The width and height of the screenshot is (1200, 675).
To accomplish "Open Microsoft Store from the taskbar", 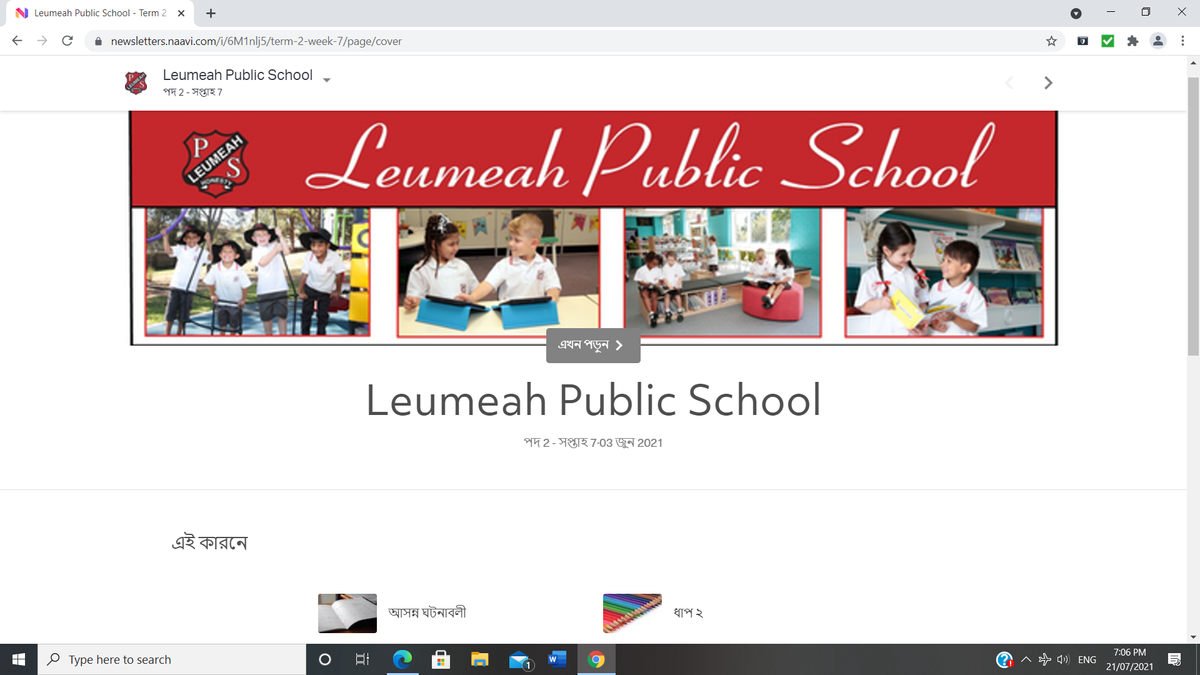I will (x=440, y=659).
